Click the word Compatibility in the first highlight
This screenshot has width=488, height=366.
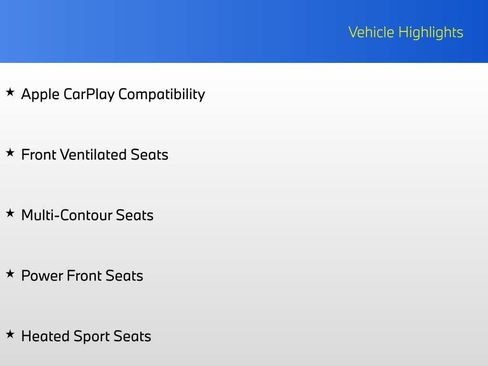coord(162,94)
